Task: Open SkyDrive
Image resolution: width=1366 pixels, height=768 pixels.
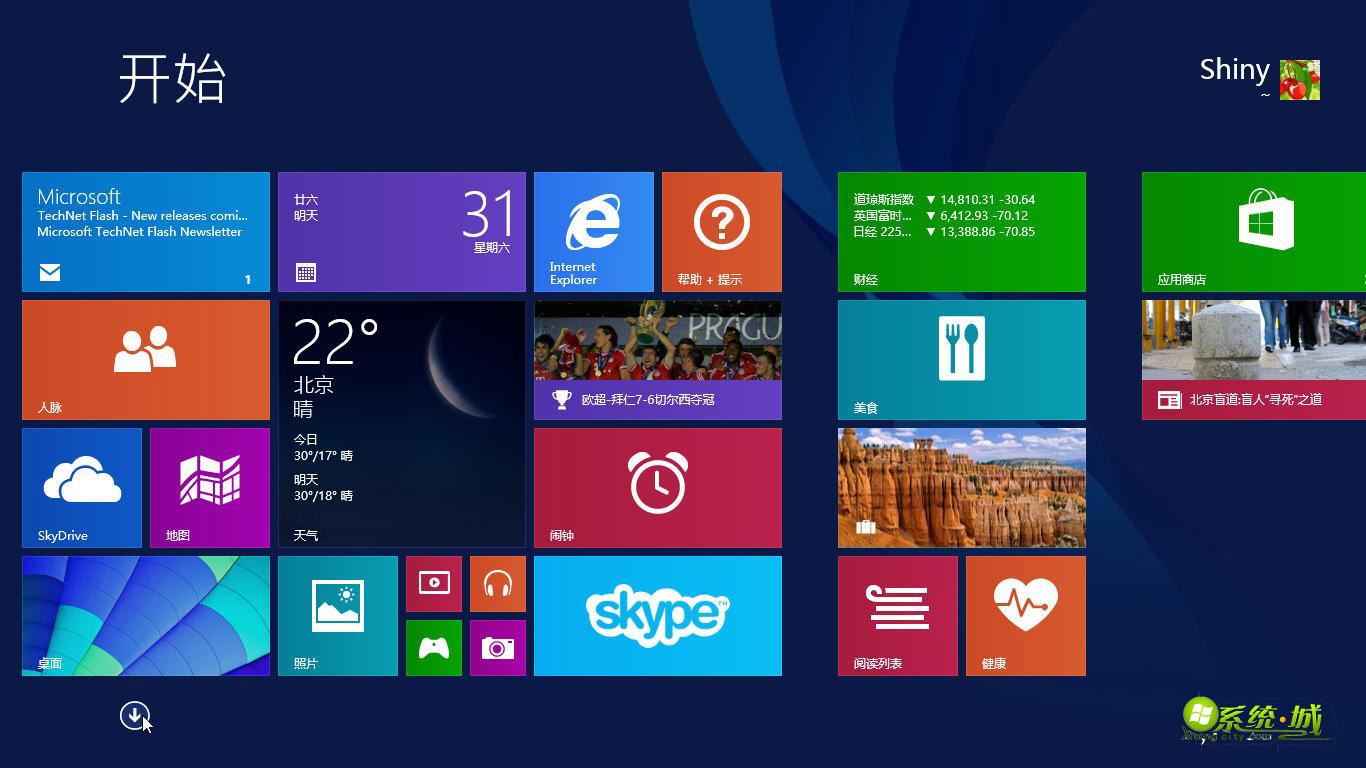Action: pos(81,487)
